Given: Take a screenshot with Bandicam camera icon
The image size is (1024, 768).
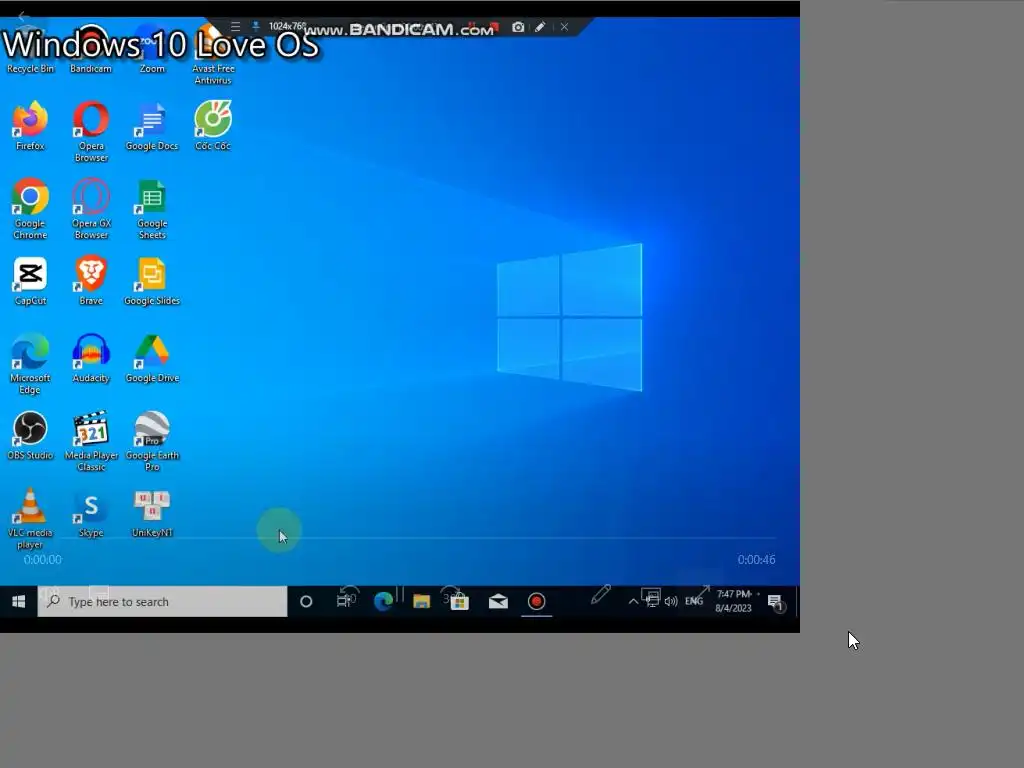Looking at the screenshot, I should coord(518,27).
